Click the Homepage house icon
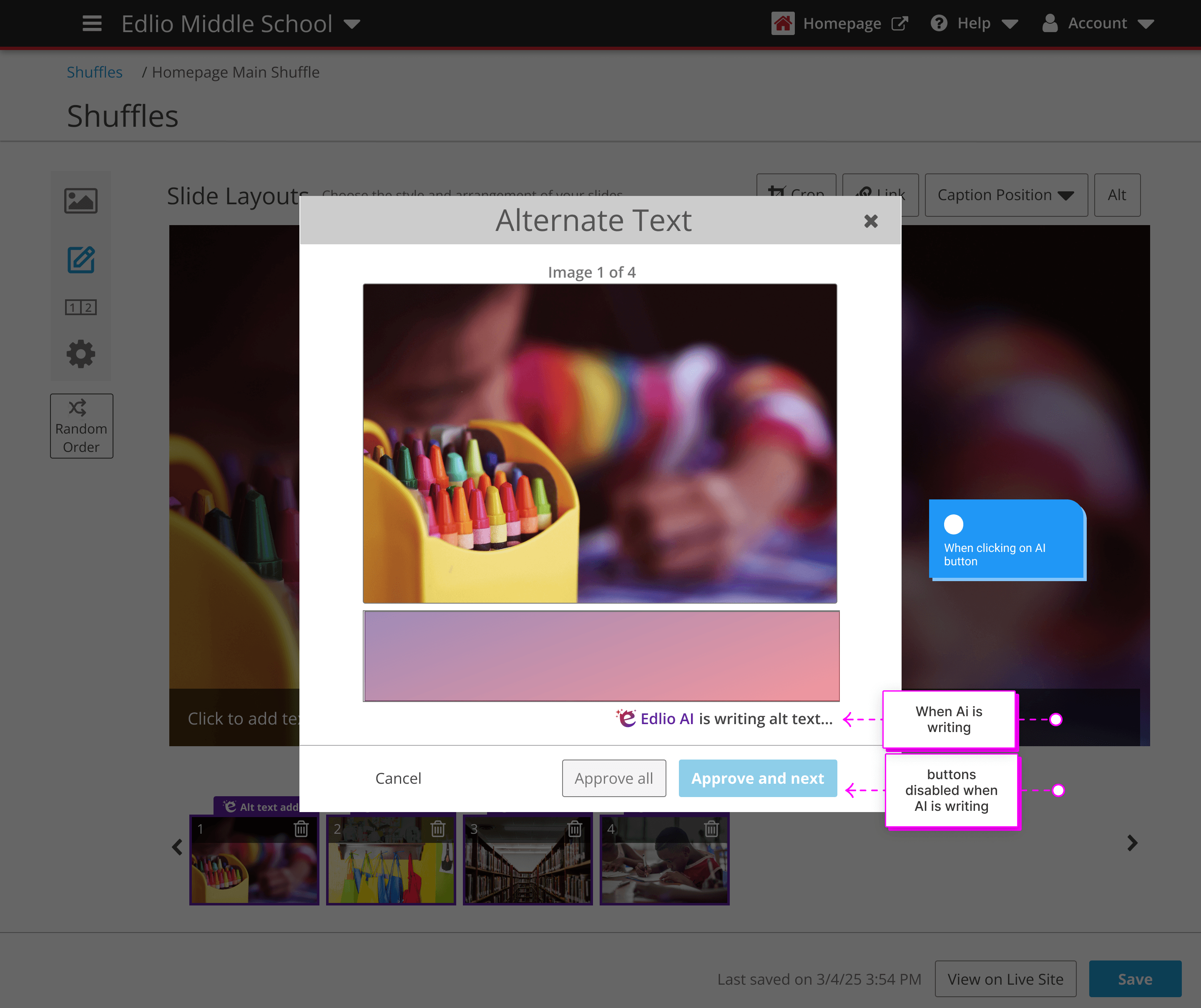The image size is (1201, 1008). pos(782,24)
